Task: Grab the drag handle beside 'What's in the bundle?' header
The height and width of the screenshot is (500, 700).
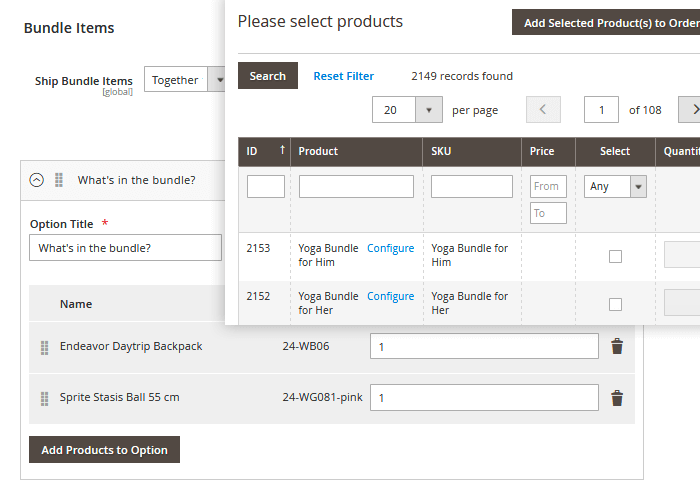Action: (x=58, y=180)
